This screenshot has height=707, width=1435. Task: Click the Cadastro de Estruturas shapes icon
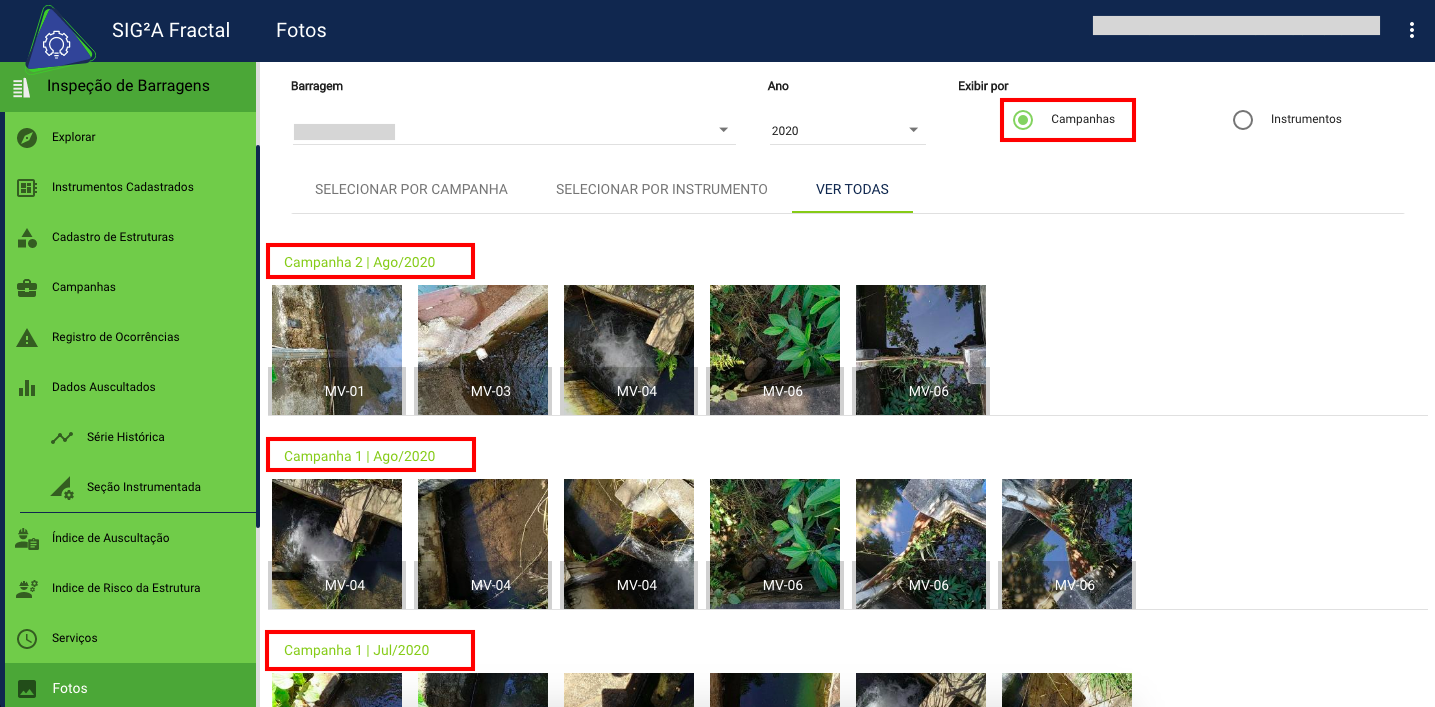(28, 237)
